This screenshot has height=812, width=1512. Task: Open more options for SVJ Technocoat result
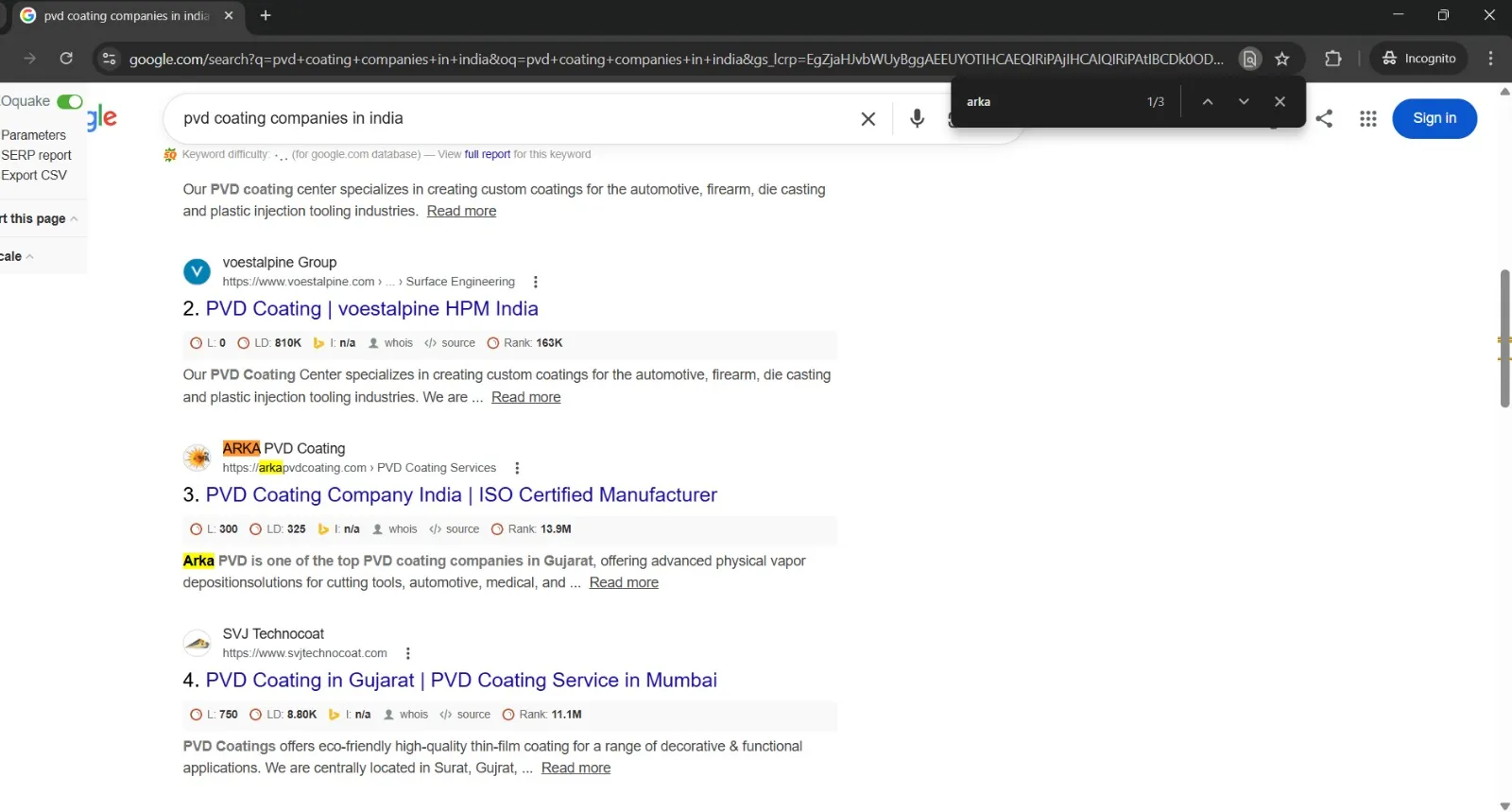407,653
